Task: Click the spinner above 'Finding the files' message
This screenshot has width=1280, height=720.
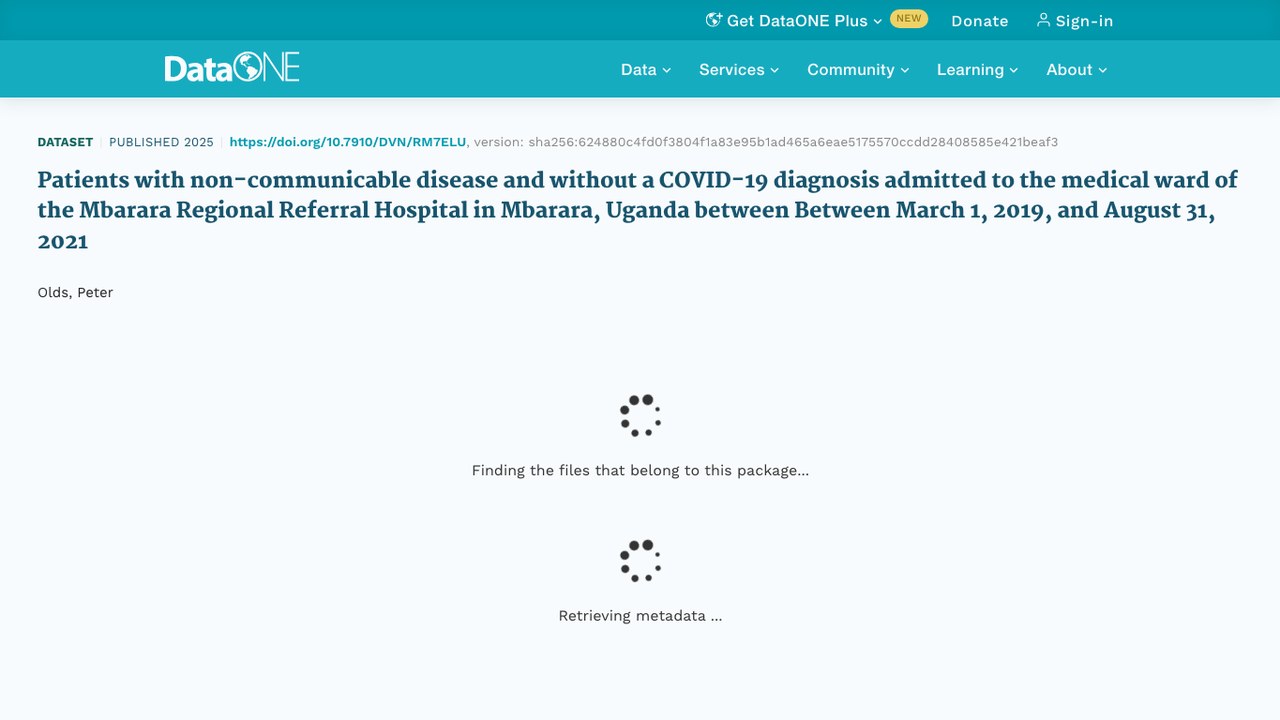Action: 640,415
